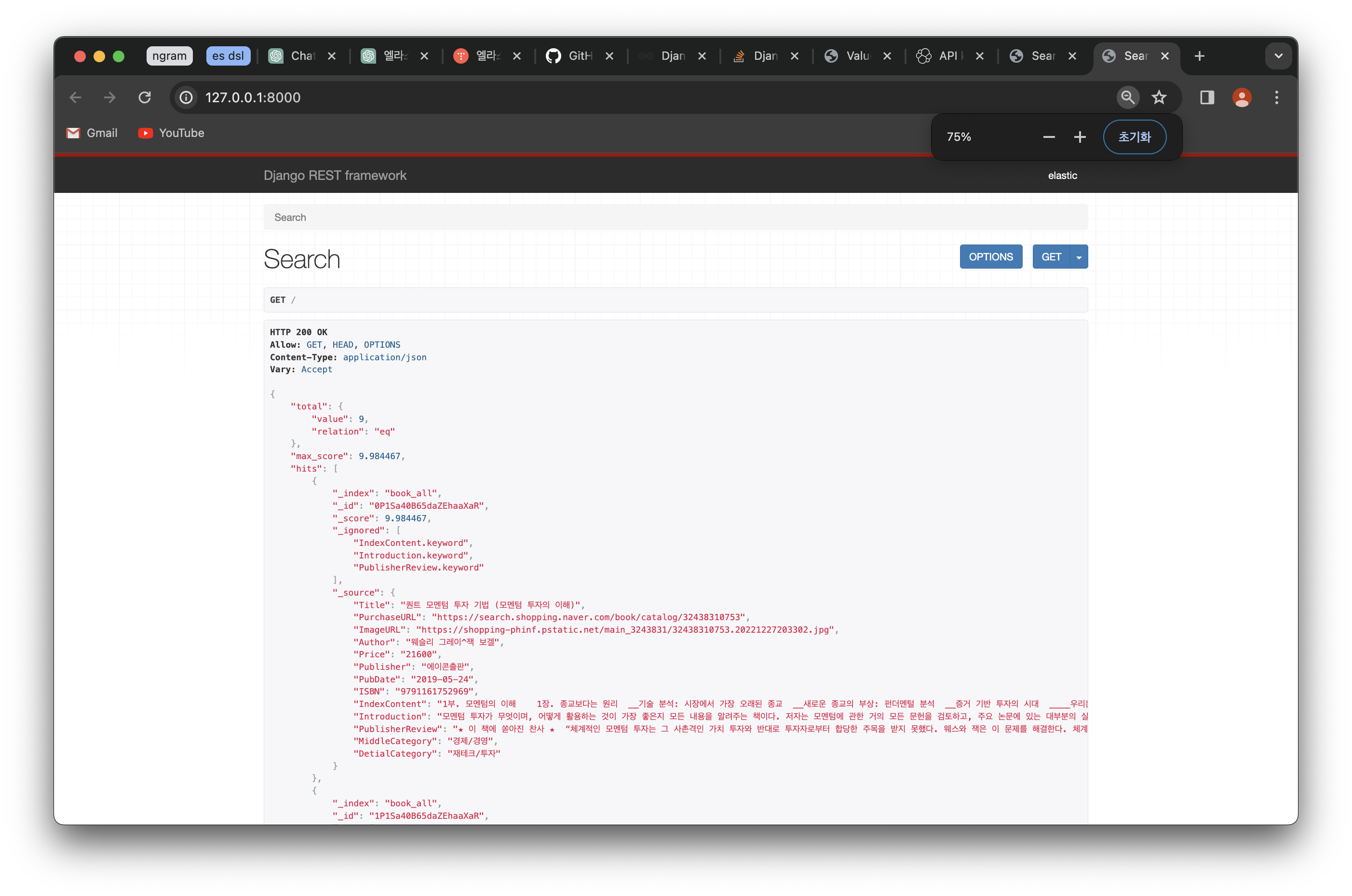The image size is (1352, 896).
Task: Click Content-Type application/json header value
Action: 384,357
